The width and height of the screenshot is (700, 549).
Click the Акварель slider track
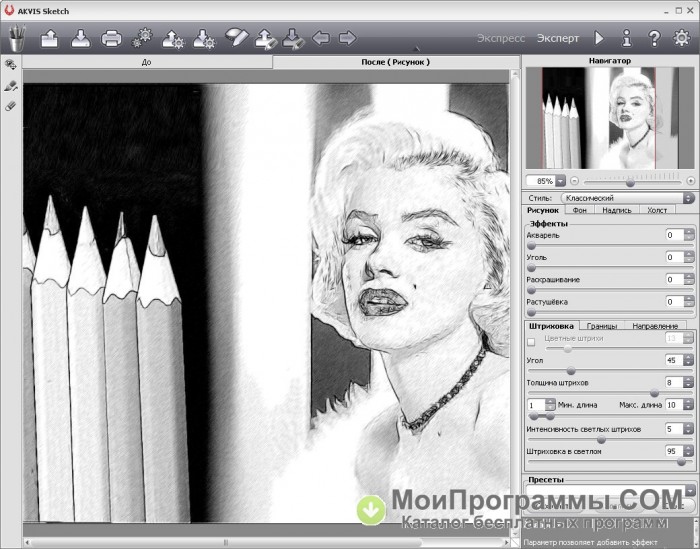pyautogui.click(x=610, y=245)
